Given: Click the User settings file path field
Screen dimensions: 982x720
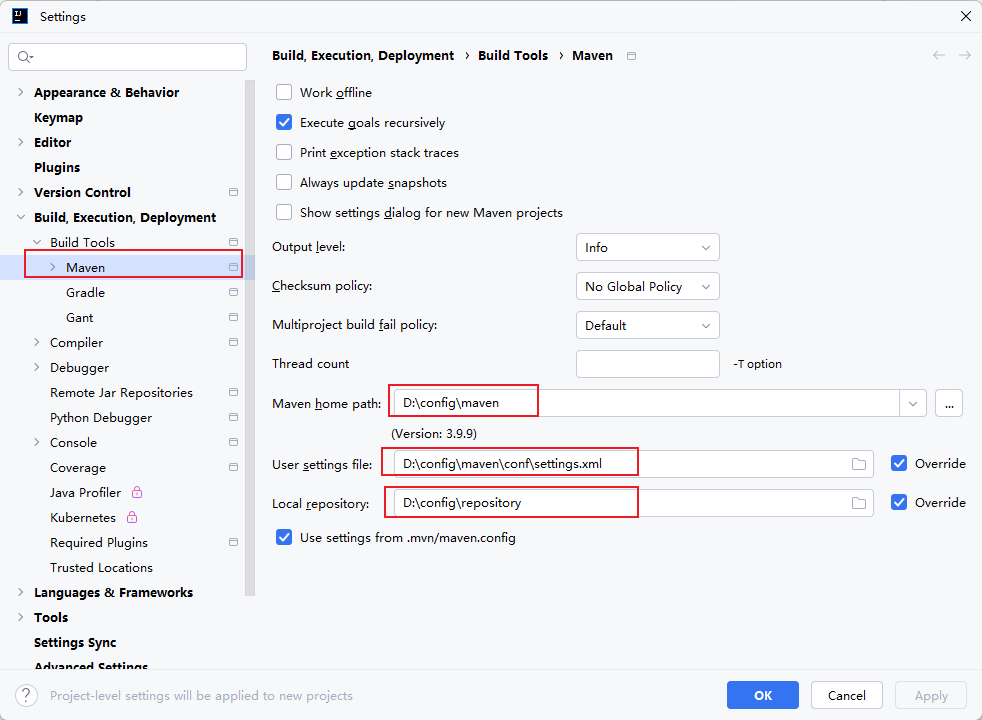Looking at the screenshot, I should pos(634,464).
